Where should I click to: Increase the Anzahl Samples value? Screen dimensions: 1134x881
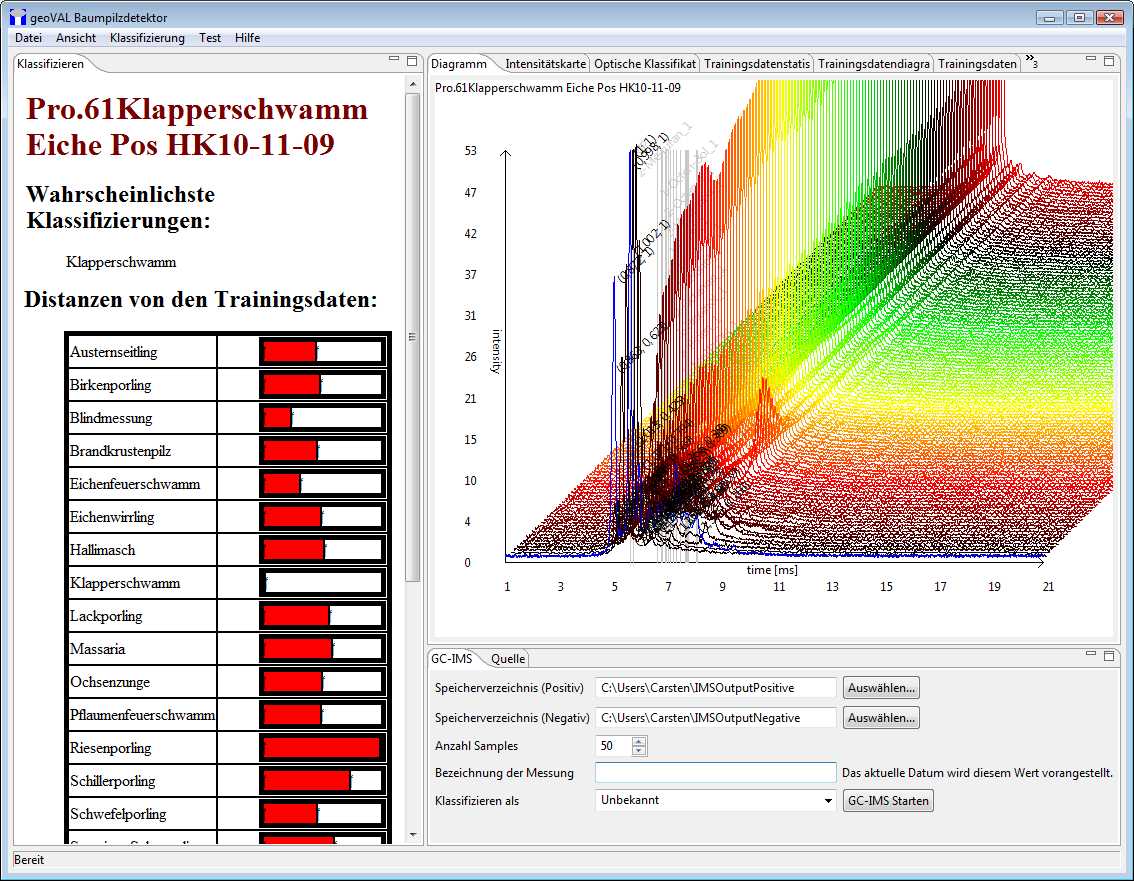tap(640, 741)
